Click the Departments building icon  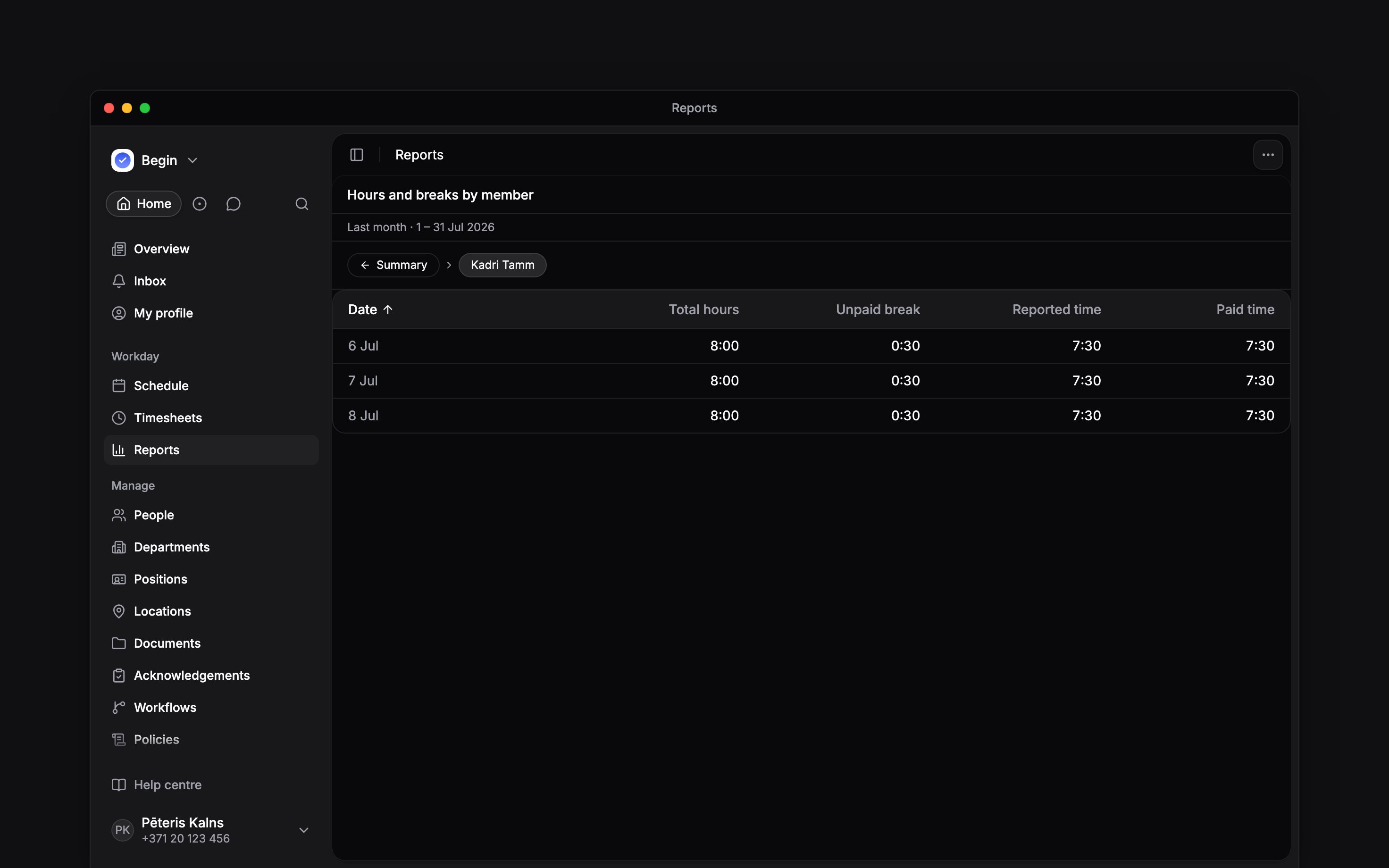click(119, 547)
